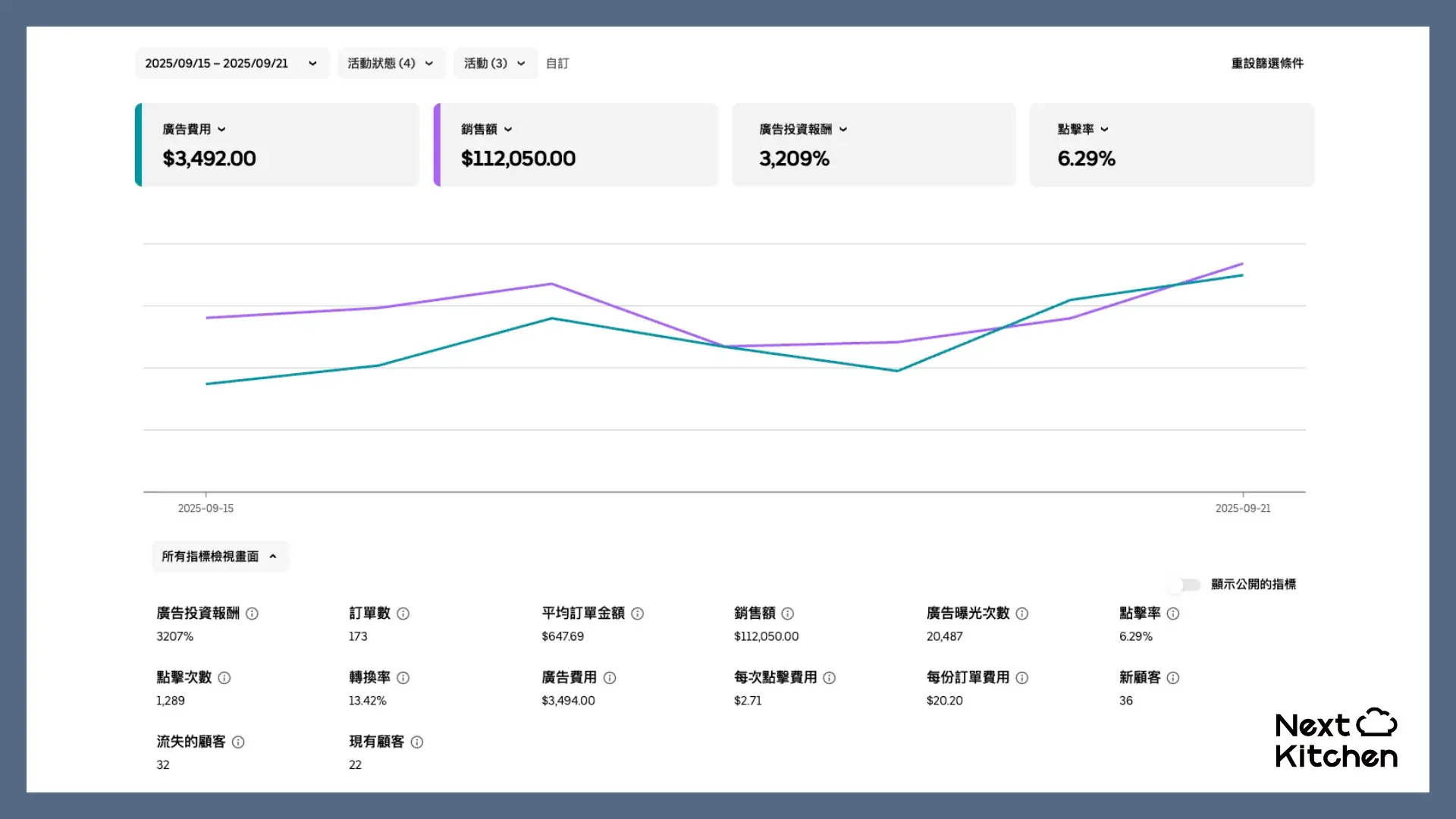Open the 新顧客 info icon

pos(1172,678)
